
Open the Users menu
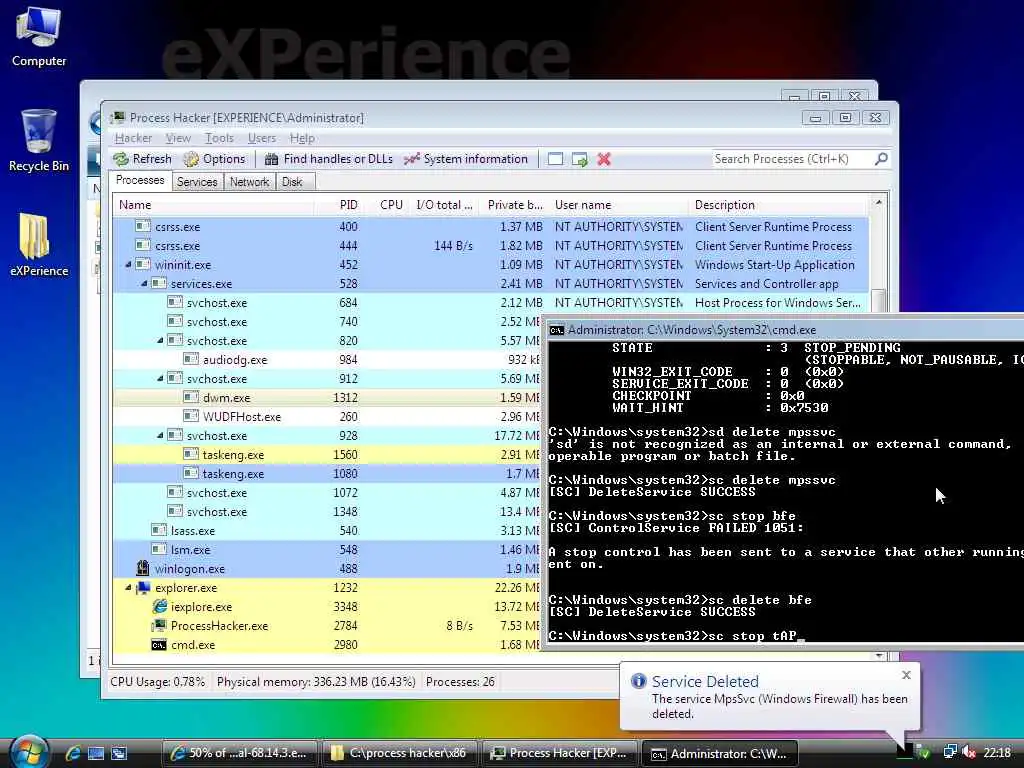261,138
